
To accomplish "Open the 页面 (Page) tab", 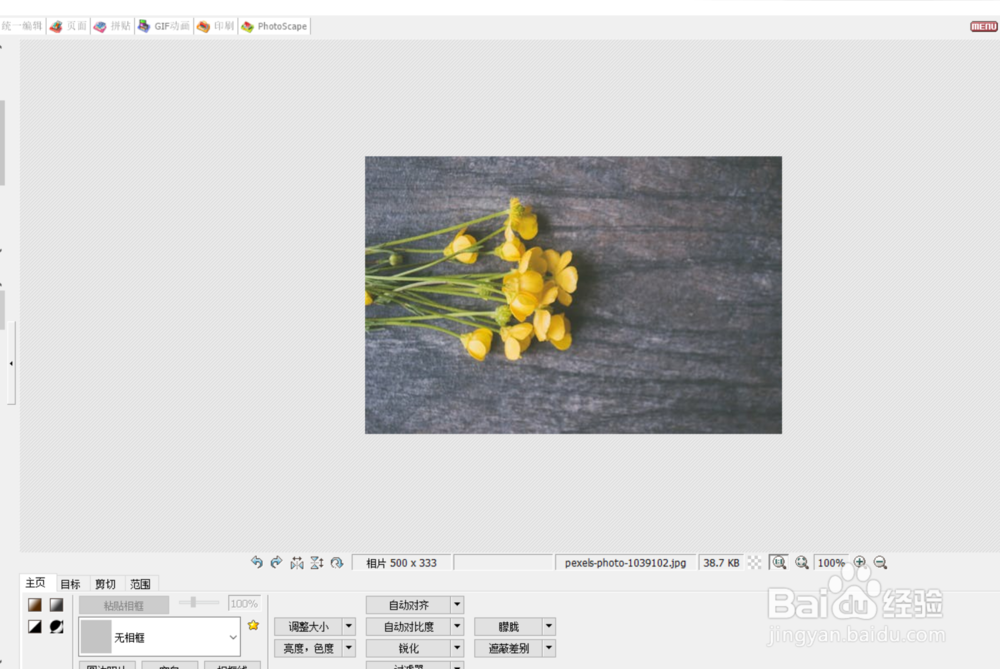I will click(x=68, y=26).
